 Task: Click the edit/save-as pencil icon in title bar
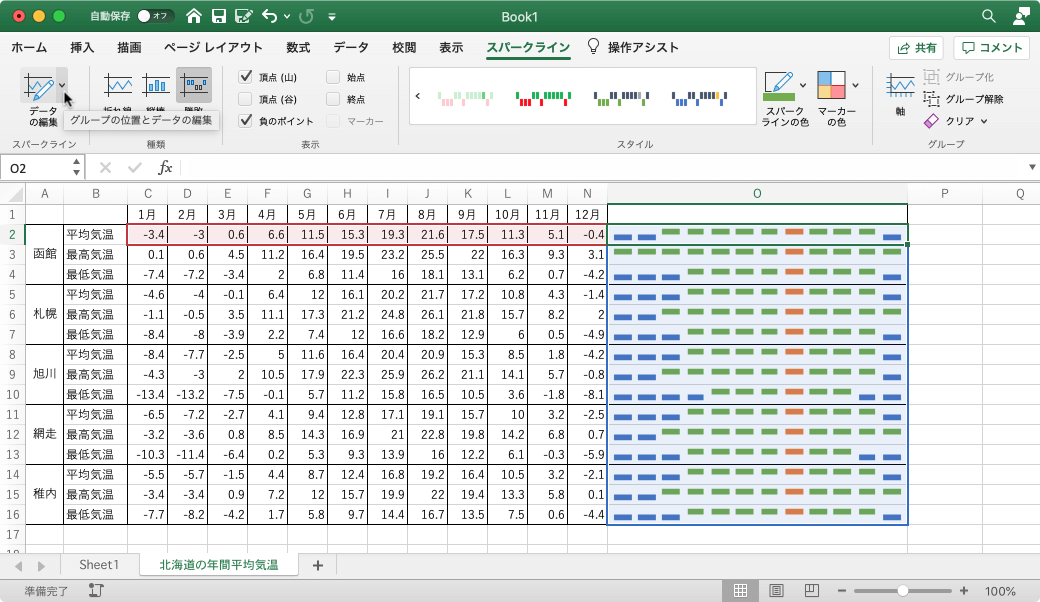[243, 16]
